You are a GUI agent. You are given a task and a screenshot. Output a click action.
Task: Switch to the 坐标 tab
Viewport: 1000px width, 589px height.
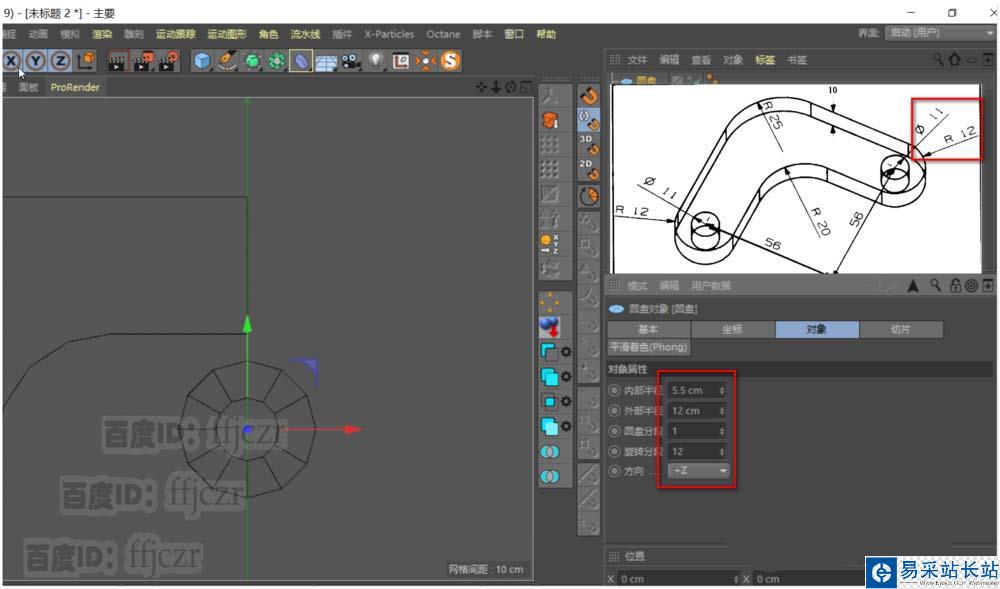pyautogui.click(x=732, y=329)
